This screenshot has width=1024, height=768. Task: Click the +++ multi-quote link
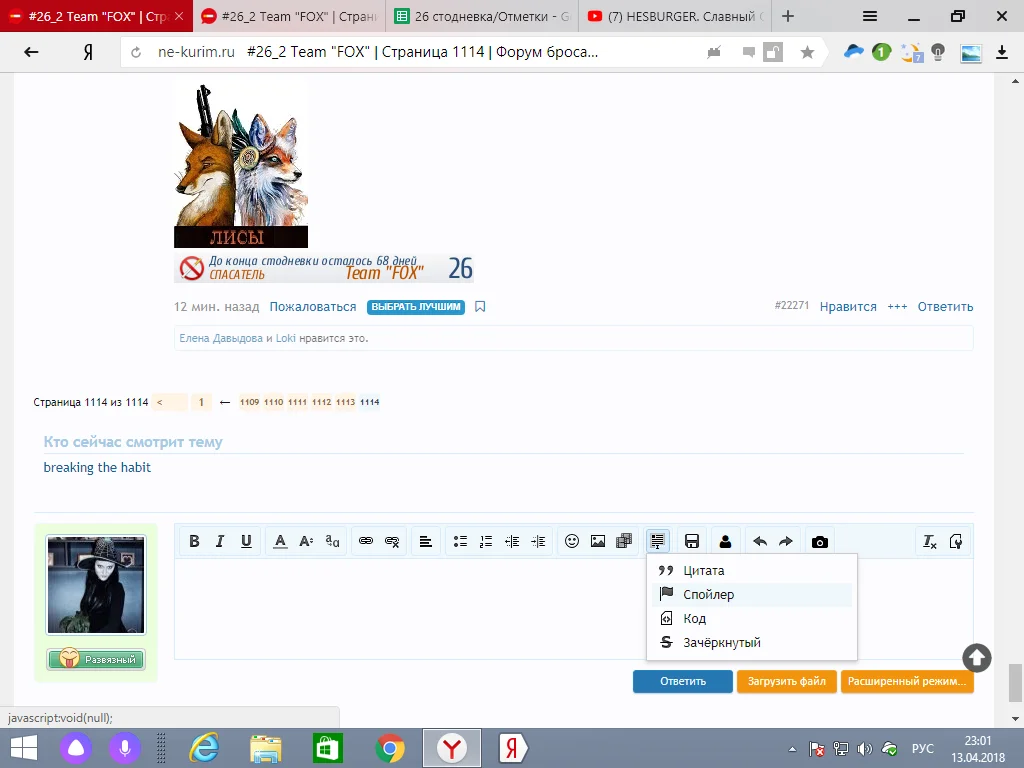[897, 307]
